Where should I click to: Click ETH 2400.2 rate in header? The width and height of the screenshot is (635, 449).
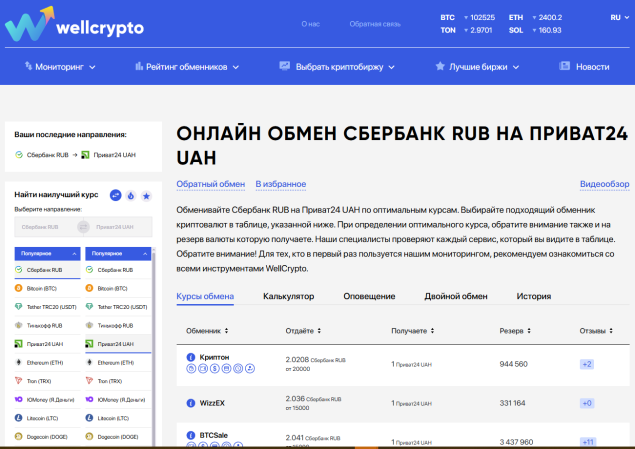[x=535, y=17]
